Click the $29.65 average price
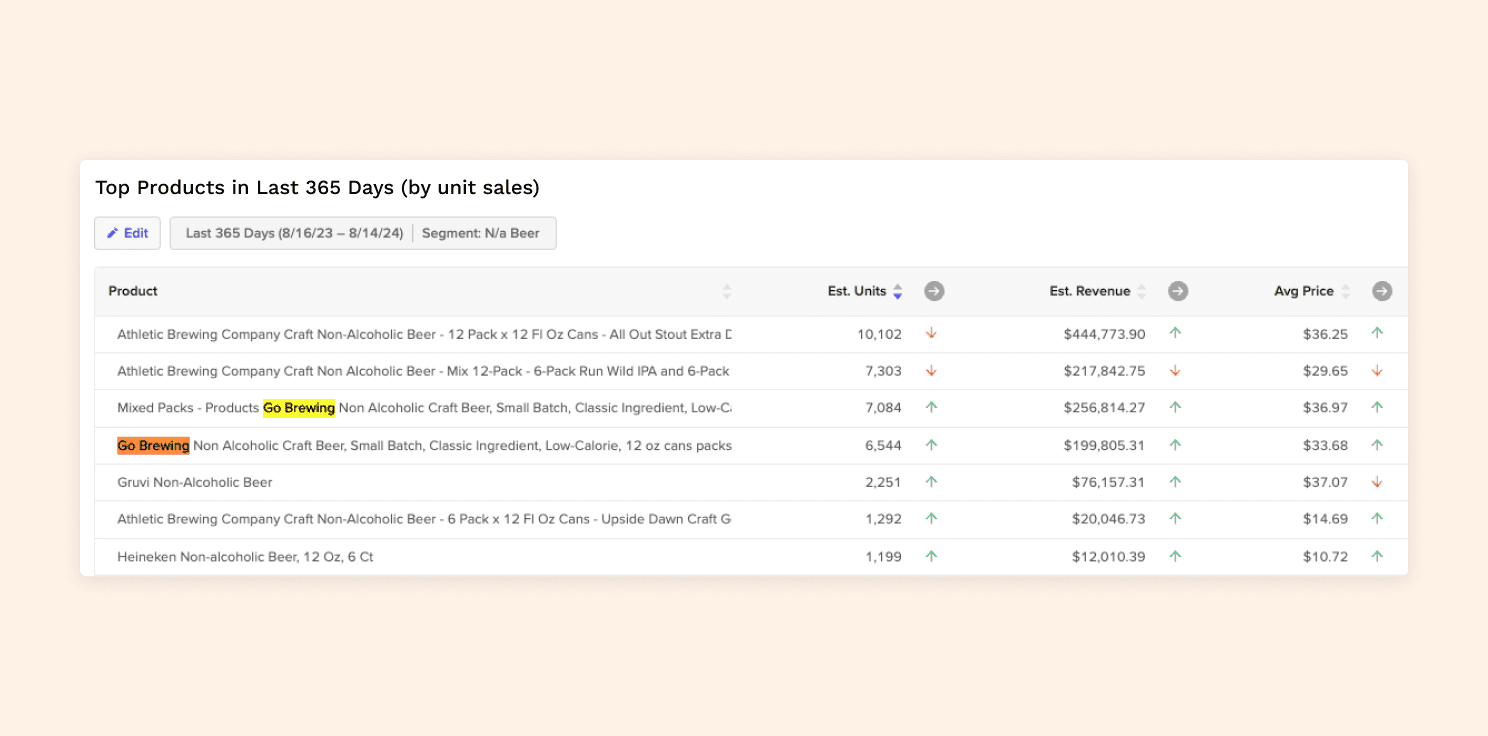The height and width of the screenshot is (736, 1488). point(1326,371)
